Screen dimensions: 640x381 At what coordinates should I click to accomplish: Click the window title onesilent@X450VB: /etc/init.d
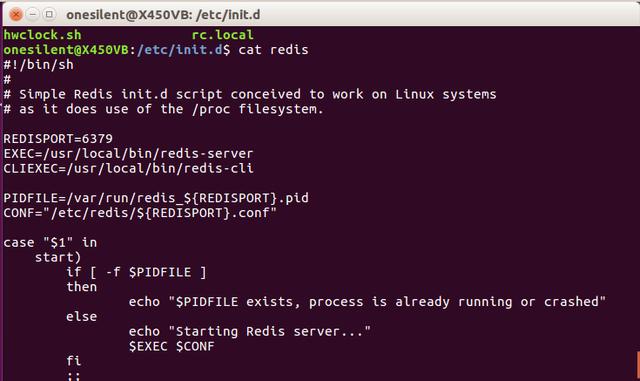pyautogui.click(x=163, y=15)
